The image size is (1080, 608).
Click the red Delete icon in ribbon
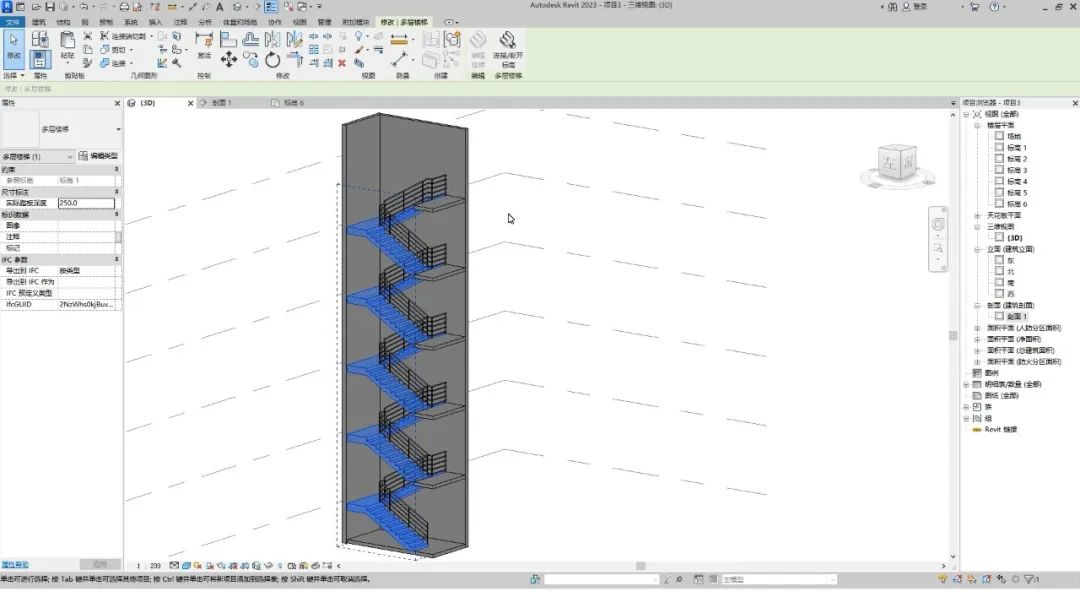[x=342, y=62]
